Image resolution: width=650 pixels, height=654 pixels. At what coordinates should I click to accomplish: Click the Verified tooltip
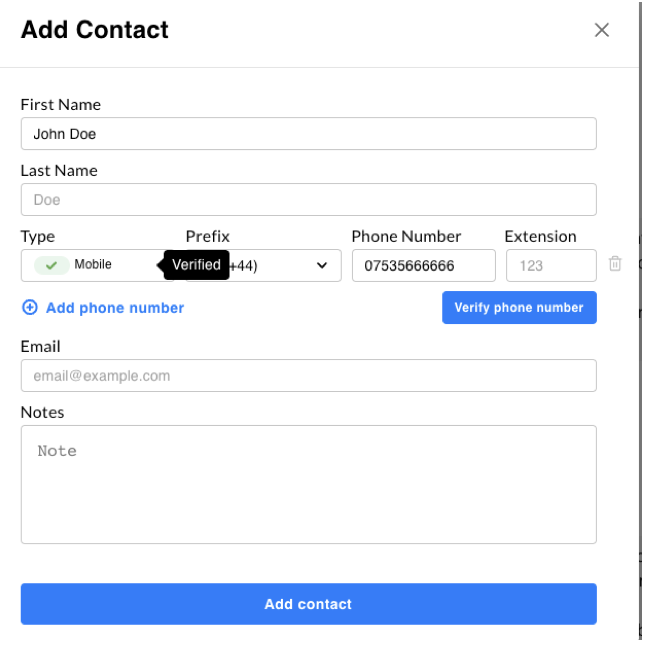[196, 265]
